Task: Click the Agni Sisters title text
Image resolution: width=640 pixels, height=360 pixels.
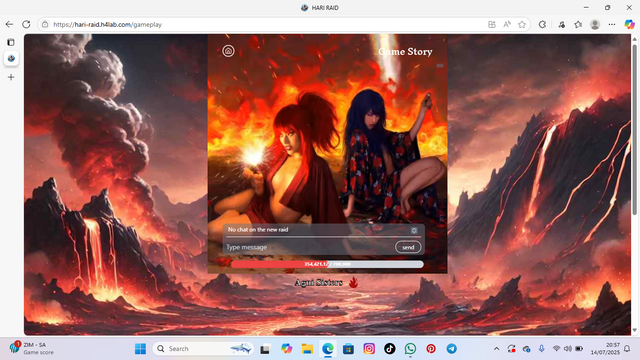Action: click(318, 282)
